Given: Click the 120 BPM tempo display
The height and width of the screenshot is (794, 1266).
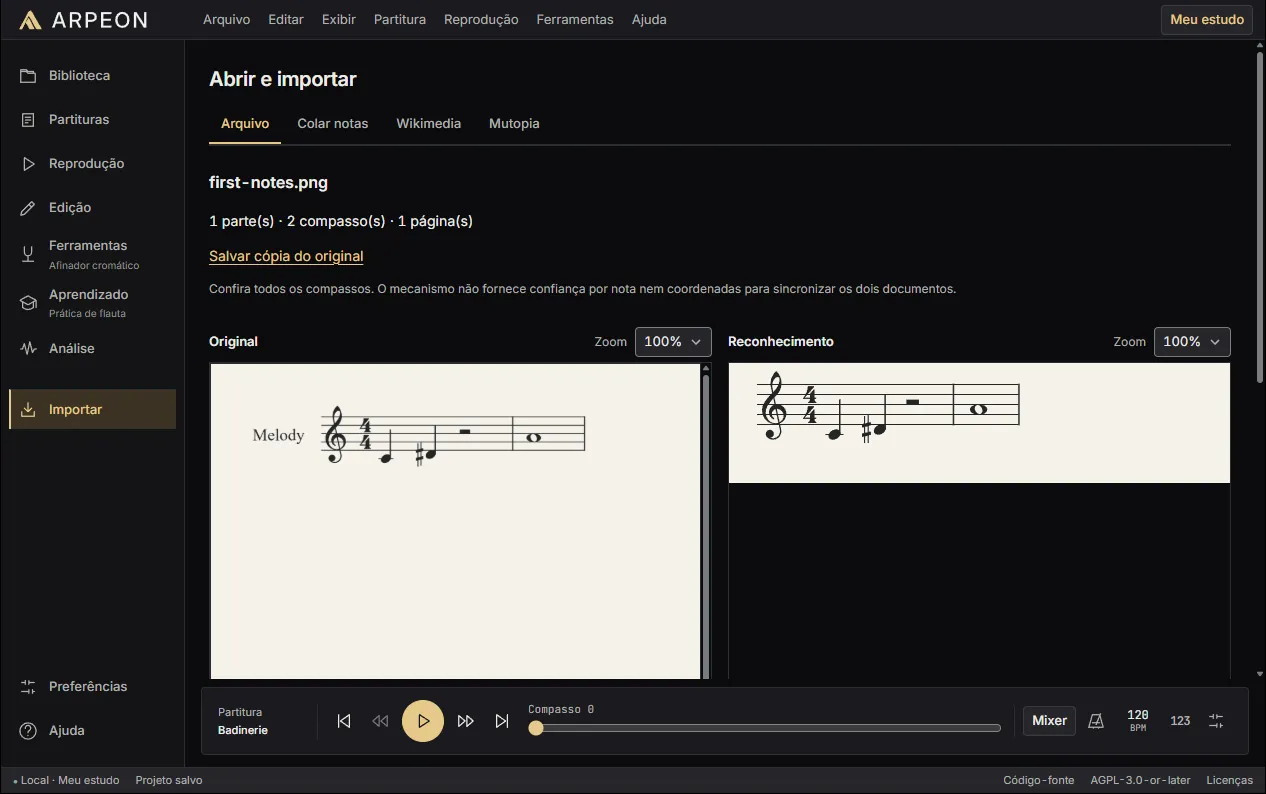Looking at the screenshot, I should [1138, 721].
